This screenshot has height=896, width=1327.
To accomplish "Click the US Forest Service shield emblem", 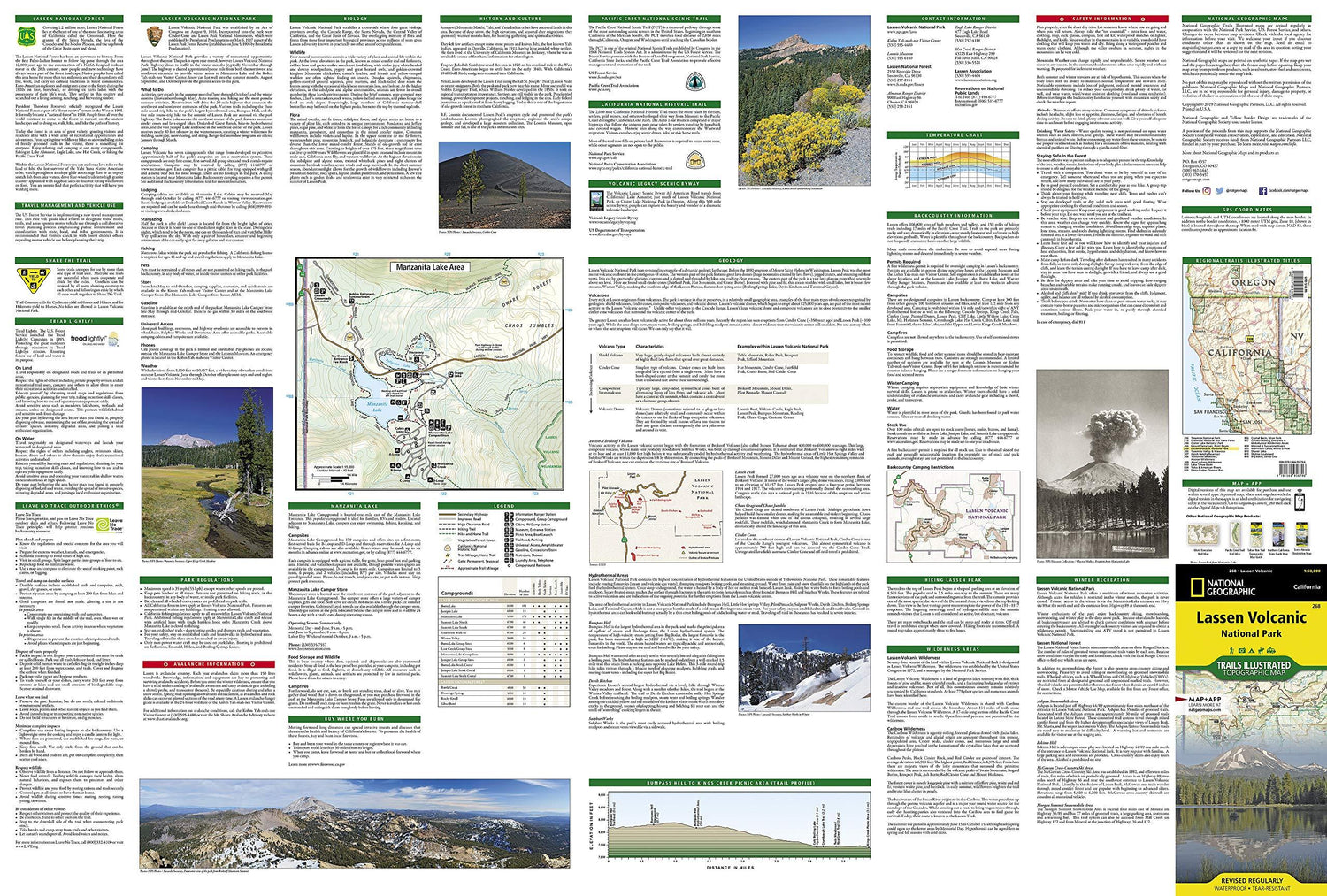I will click(x=27, y=36).
